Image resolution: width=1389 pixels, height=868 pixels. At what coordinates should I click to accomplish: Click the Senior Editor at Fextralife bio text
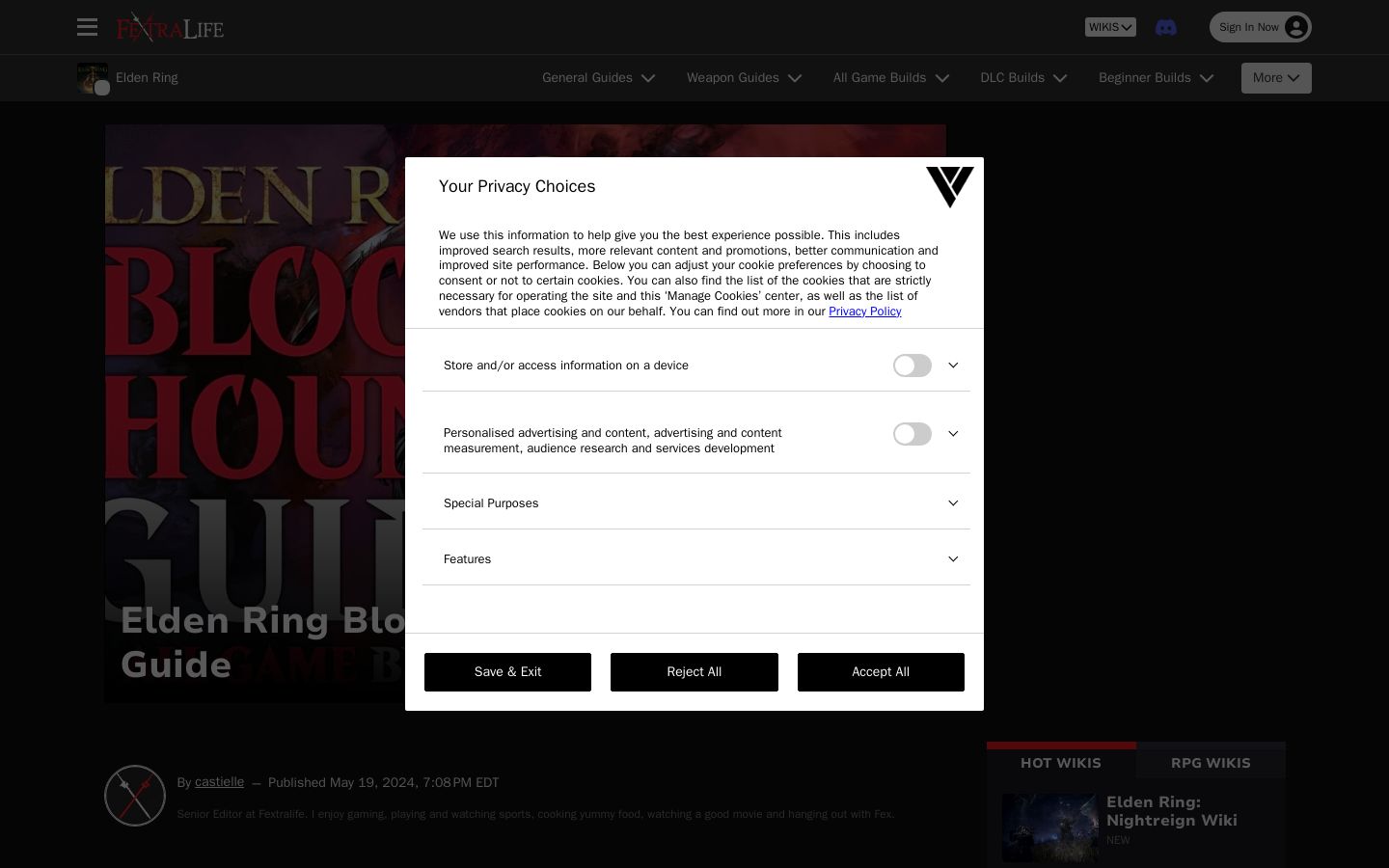535,814
